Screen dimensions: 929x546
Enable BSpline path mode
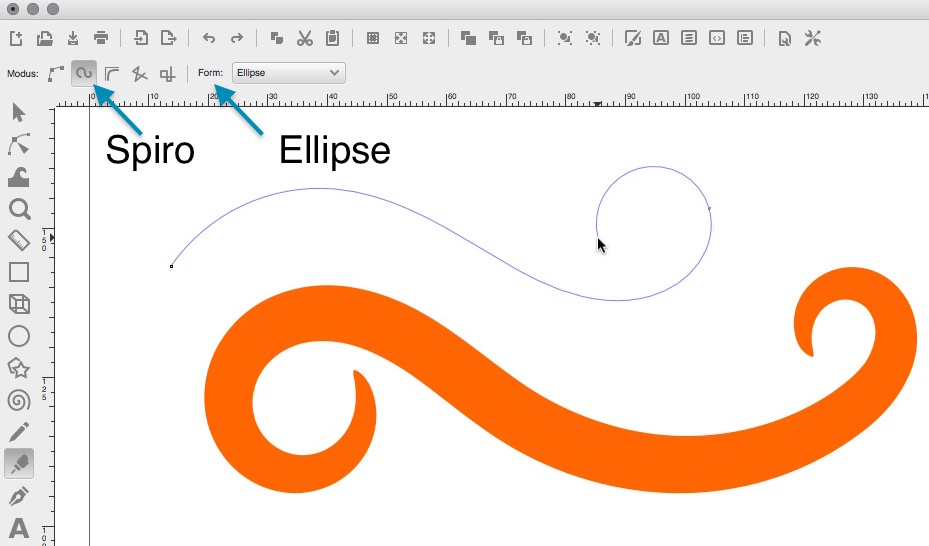tap(112, 73)
